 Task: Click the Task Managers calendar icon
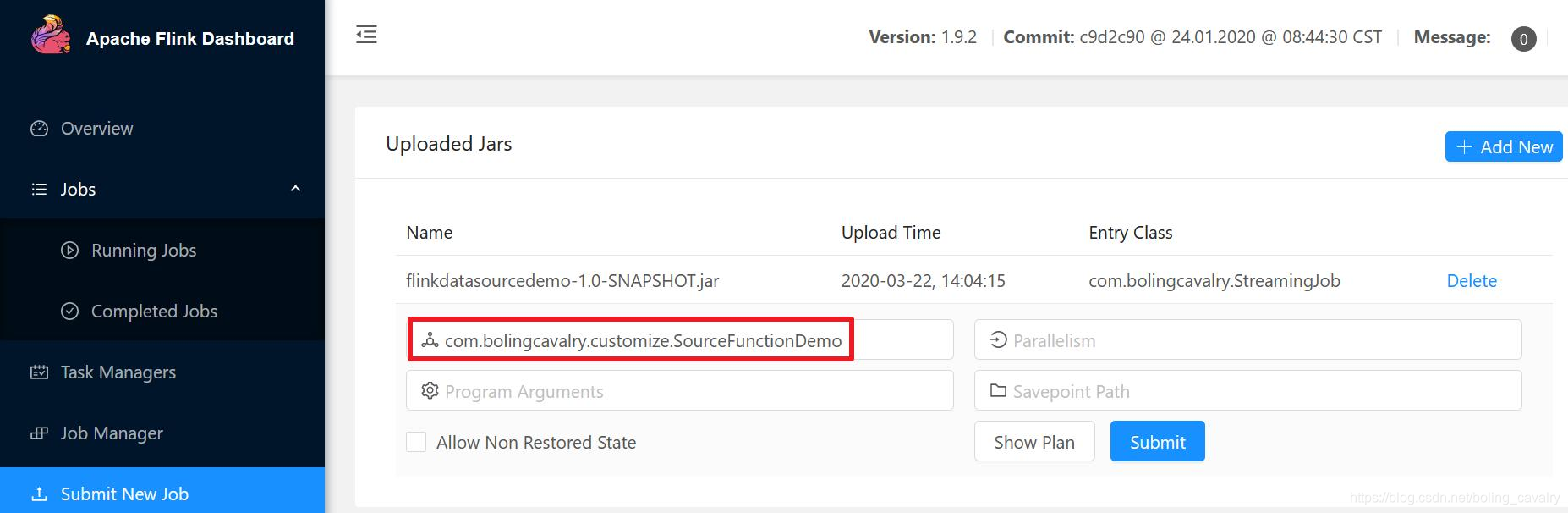40,372
